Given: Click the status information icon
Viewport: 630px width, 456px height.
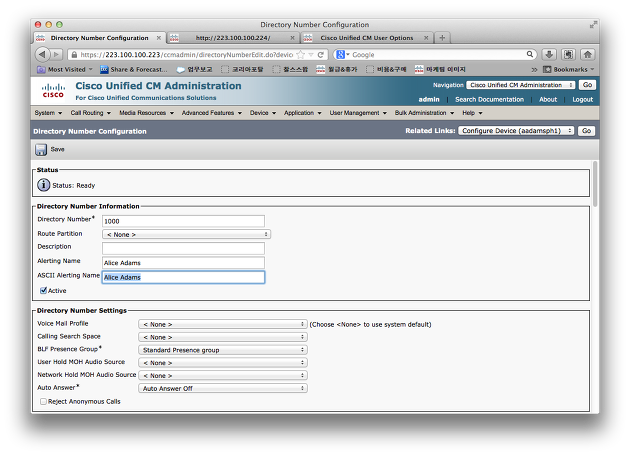Looking at the screenshot, I should point(43,185).
